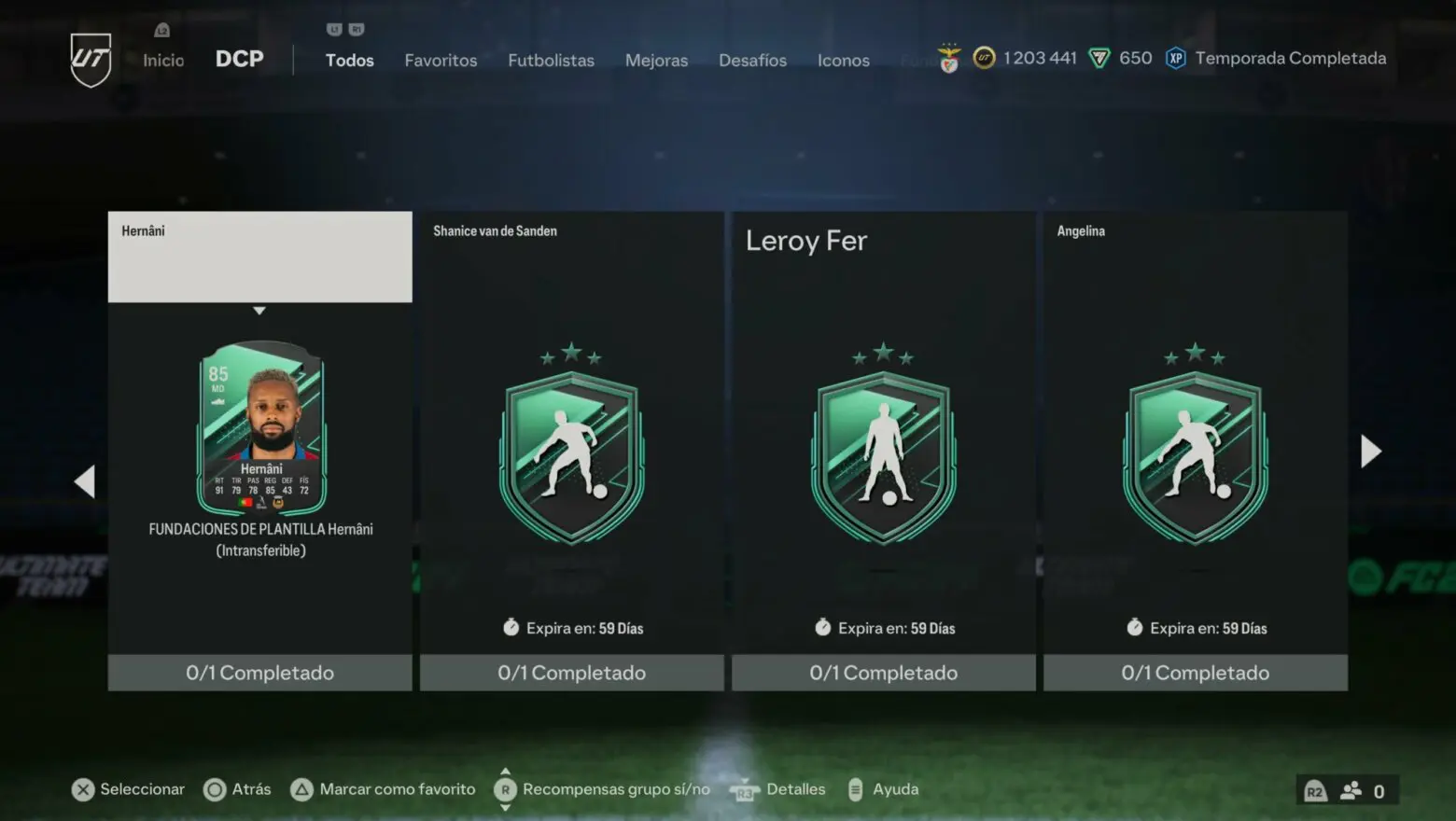Click the Seleccionar button prompt
This screenshot has width=1456, height=821.
tap(129, 789)
